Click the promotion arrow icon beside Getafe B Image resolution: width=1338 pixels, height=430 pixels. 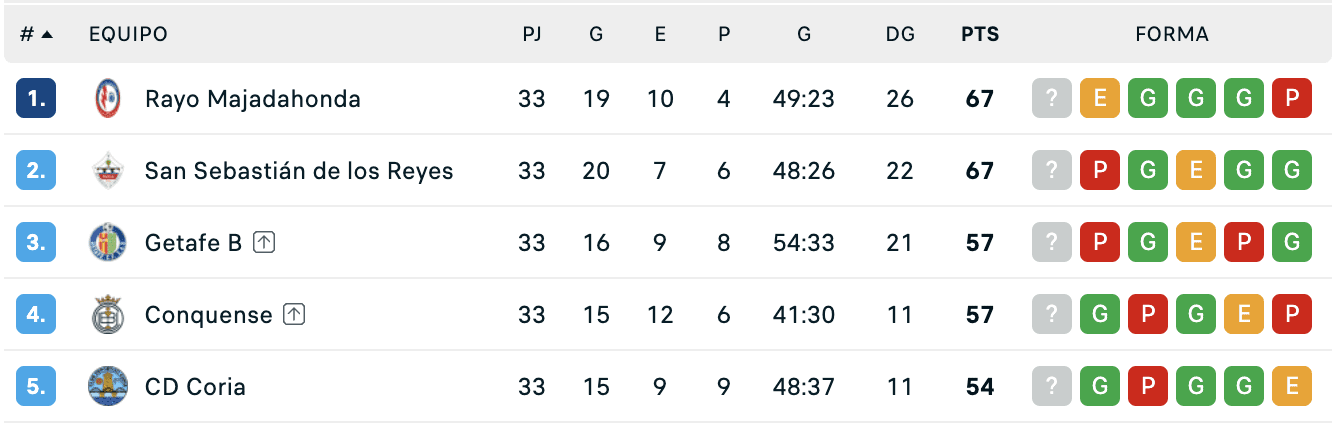263,242
